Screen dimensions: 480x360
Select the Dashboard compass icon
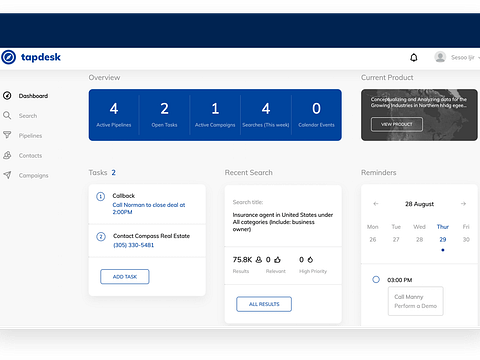(7, 96)
